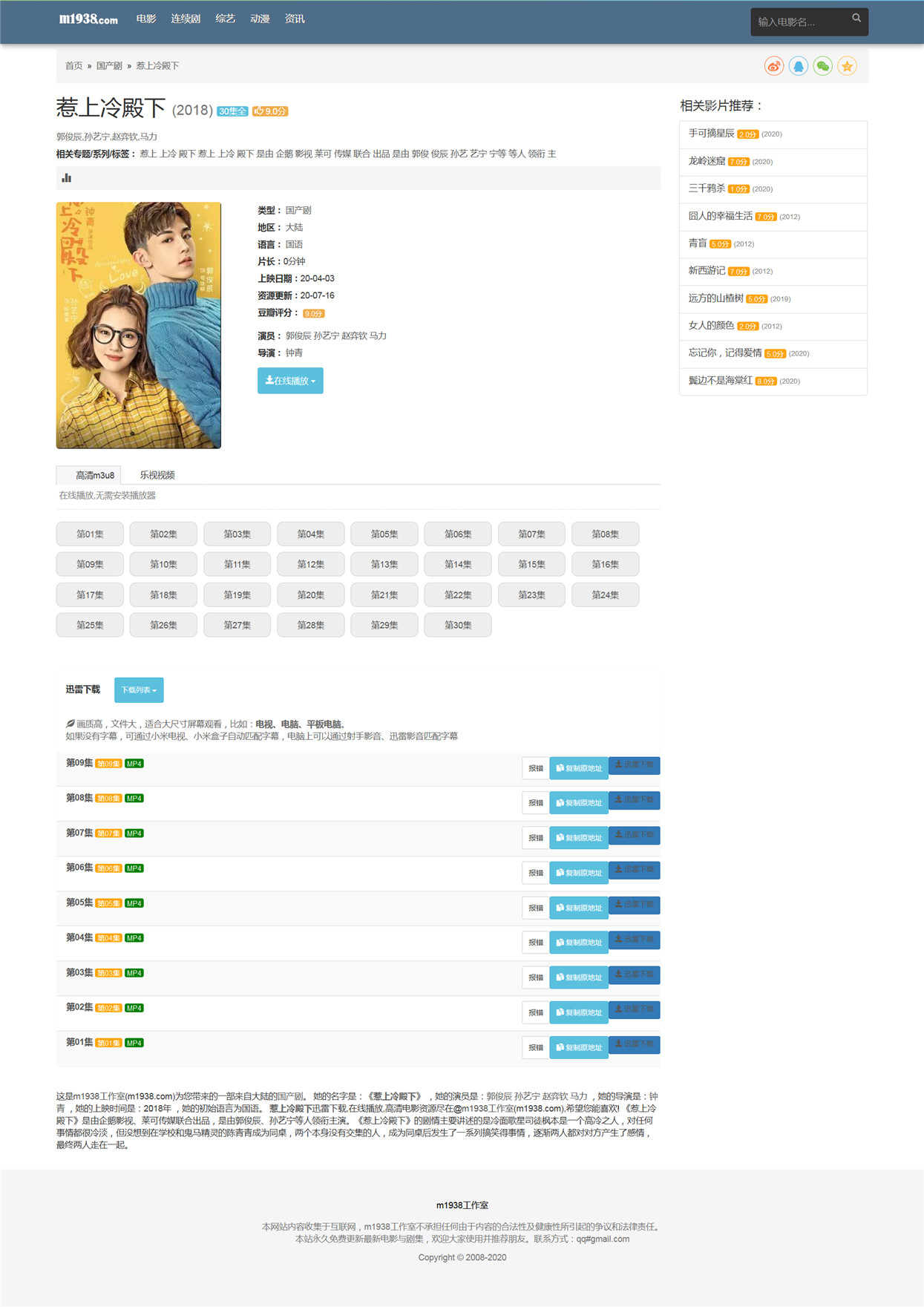Focus the movie name search field
The image size is (924, 1307).
pos(800,22)
